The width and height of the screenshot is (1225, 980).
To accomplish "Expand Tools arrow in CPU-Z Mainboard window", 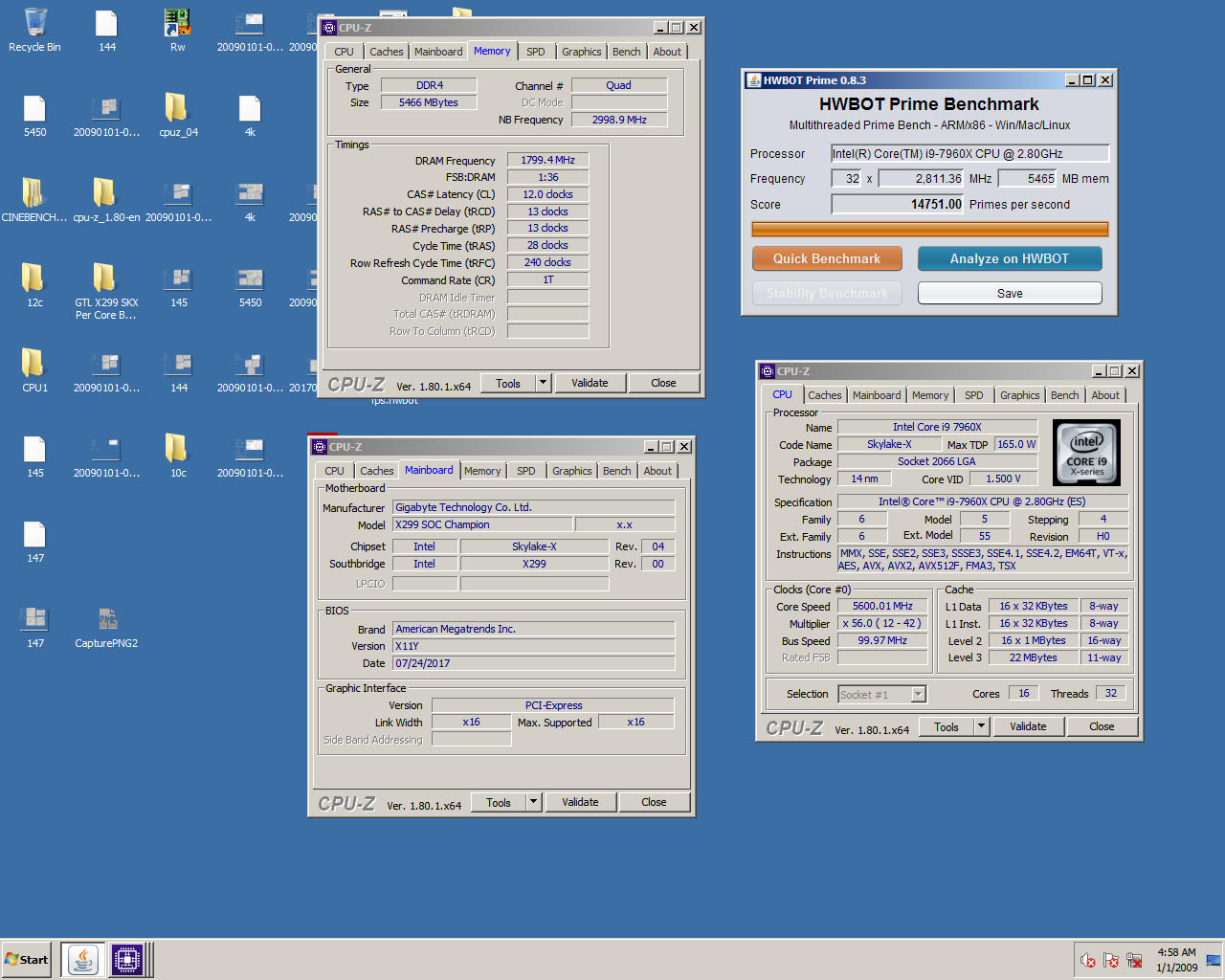I will [x=533, y=802].
